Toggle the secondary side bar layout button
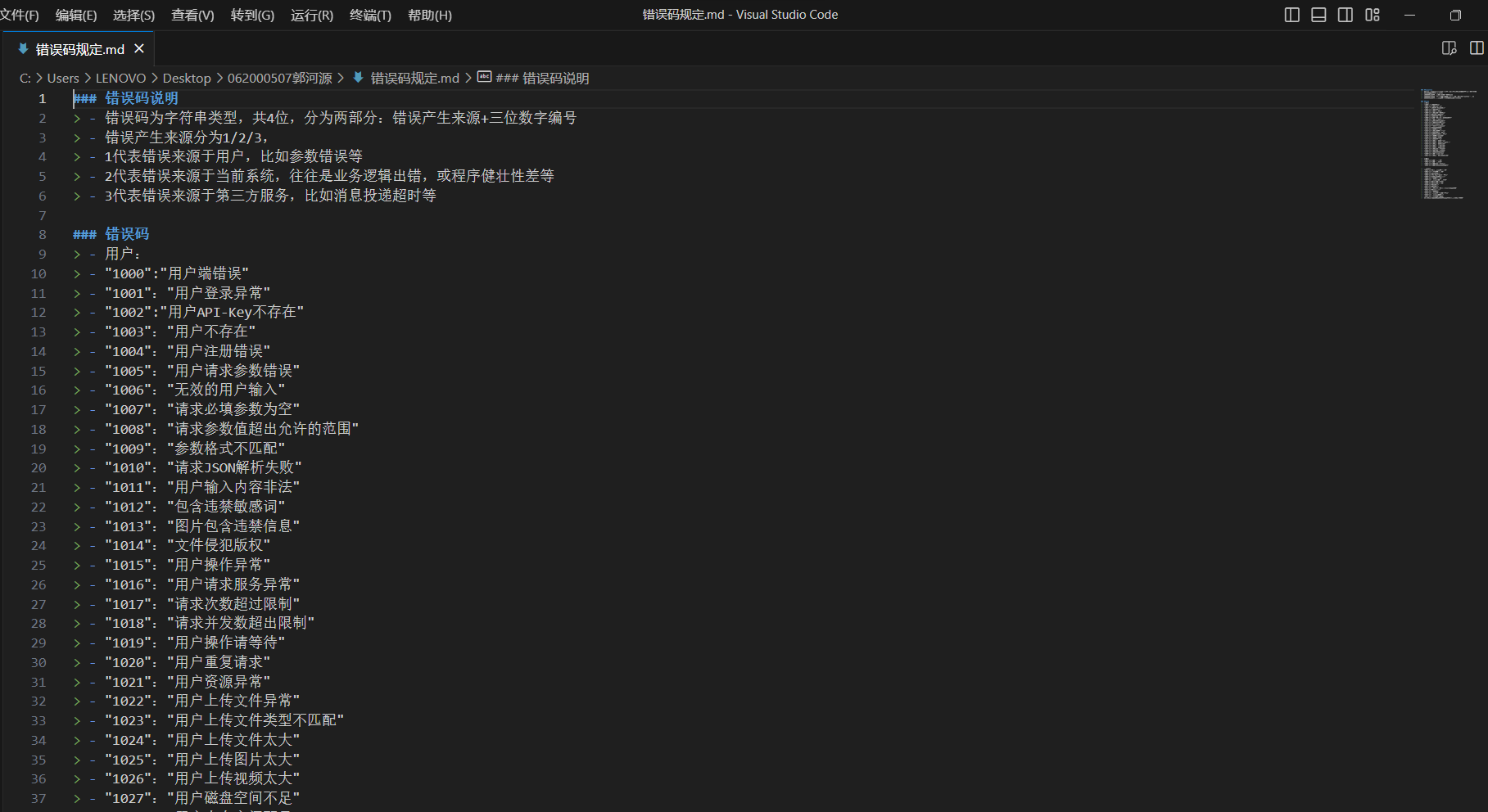Screen dimensions: 1488x812 click(1346, 15)
